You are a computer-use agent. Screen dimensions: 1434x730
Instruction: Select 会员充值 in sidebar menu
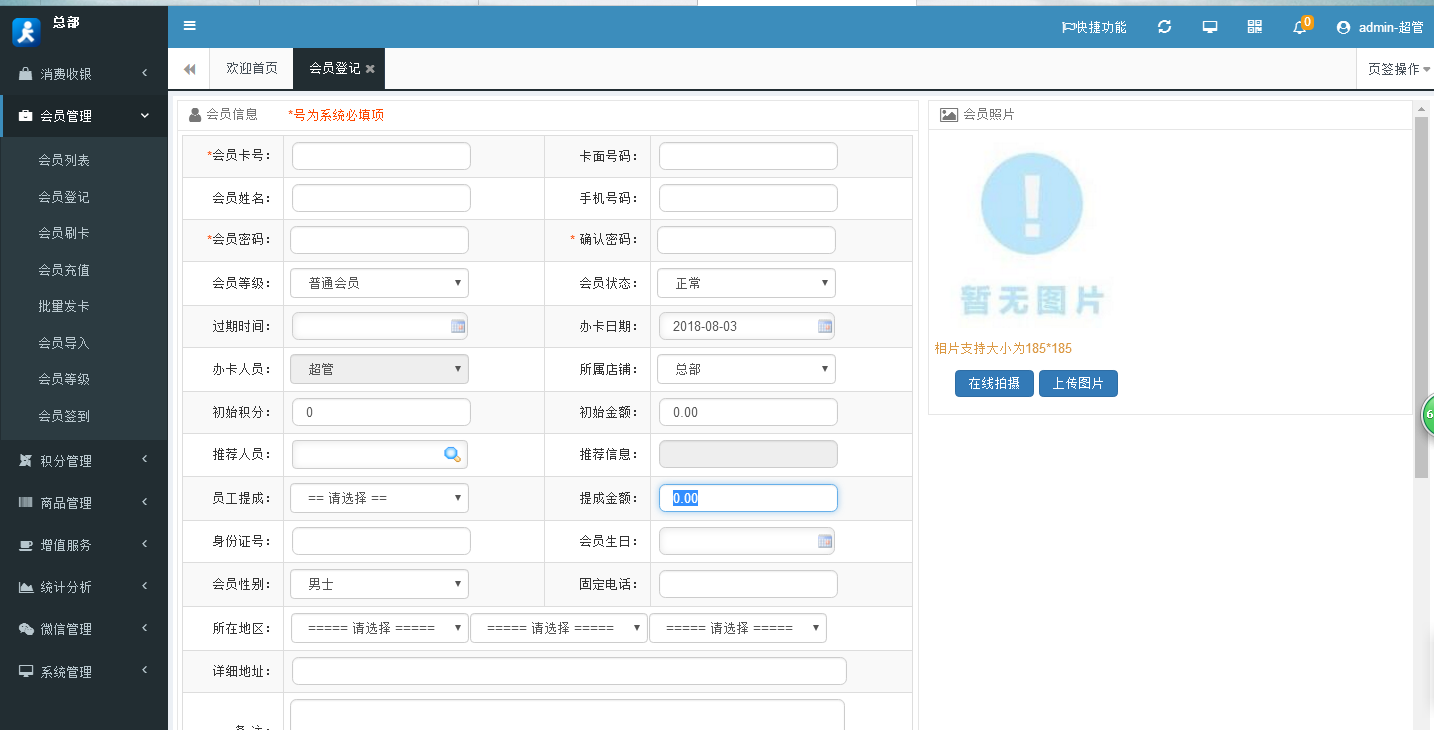pyautogui.click(x=64, y=270)
